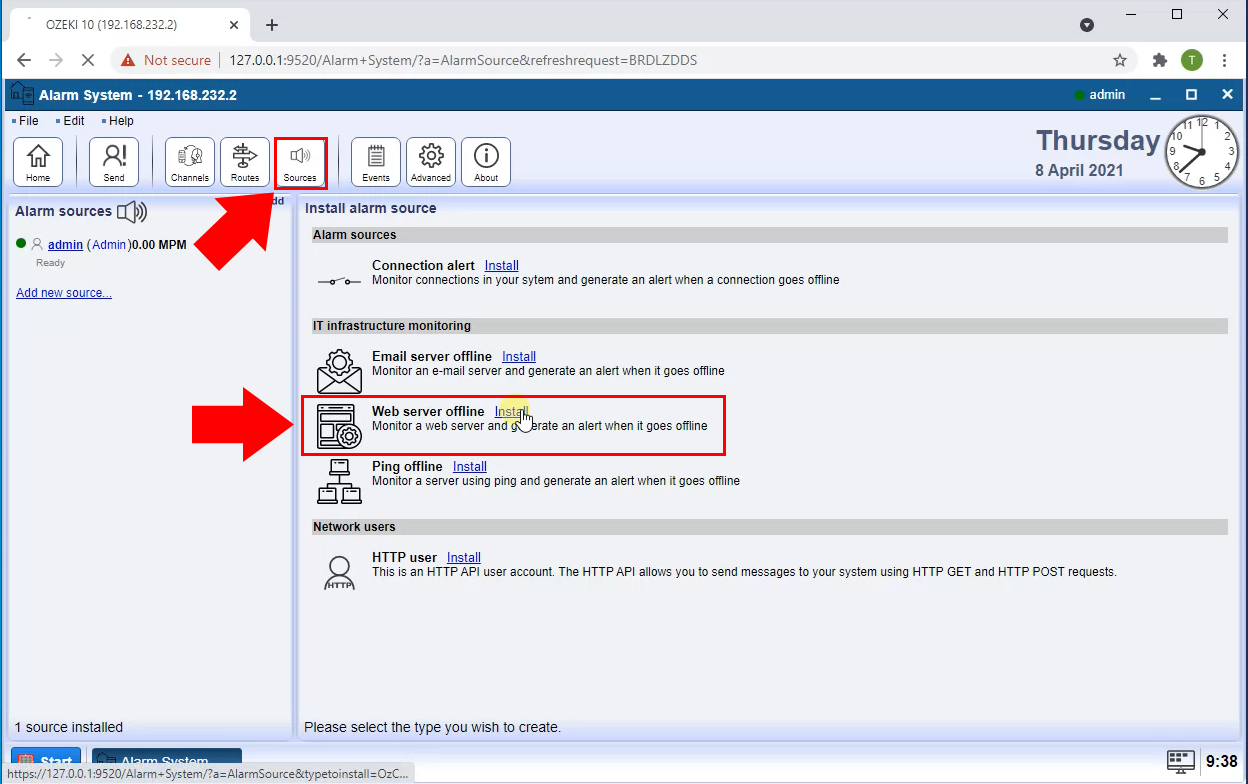Click the Alarm System taskbar button

pos(167,762)
